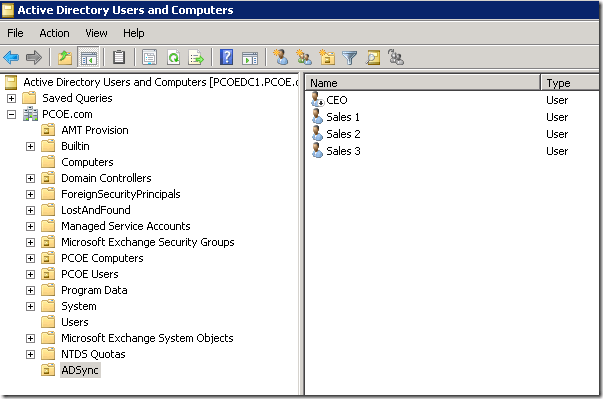This screenshot has width=603, height=399.
Task: Select Program Data label in tree
Action: coord(94,290)
